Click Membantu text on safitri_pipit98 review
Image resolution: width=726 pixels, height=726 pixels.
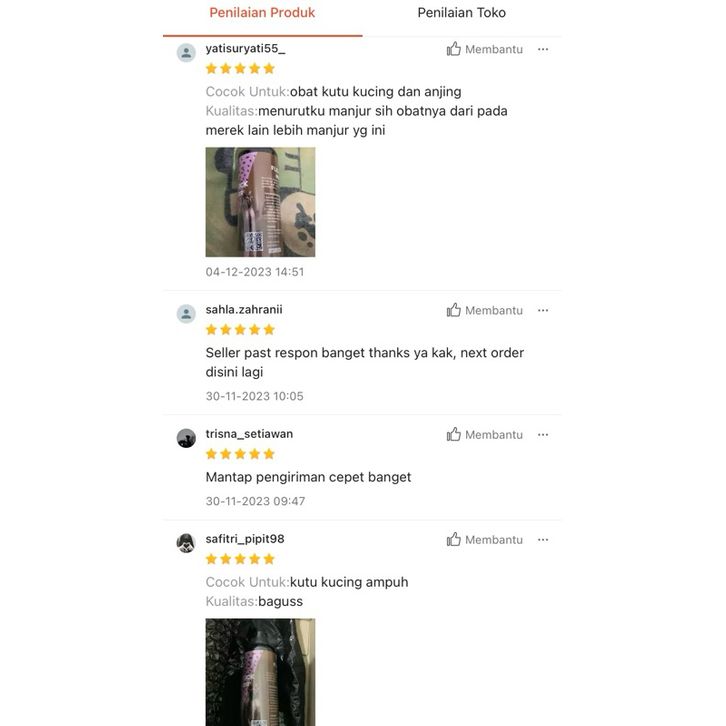[x=494, y=539]
